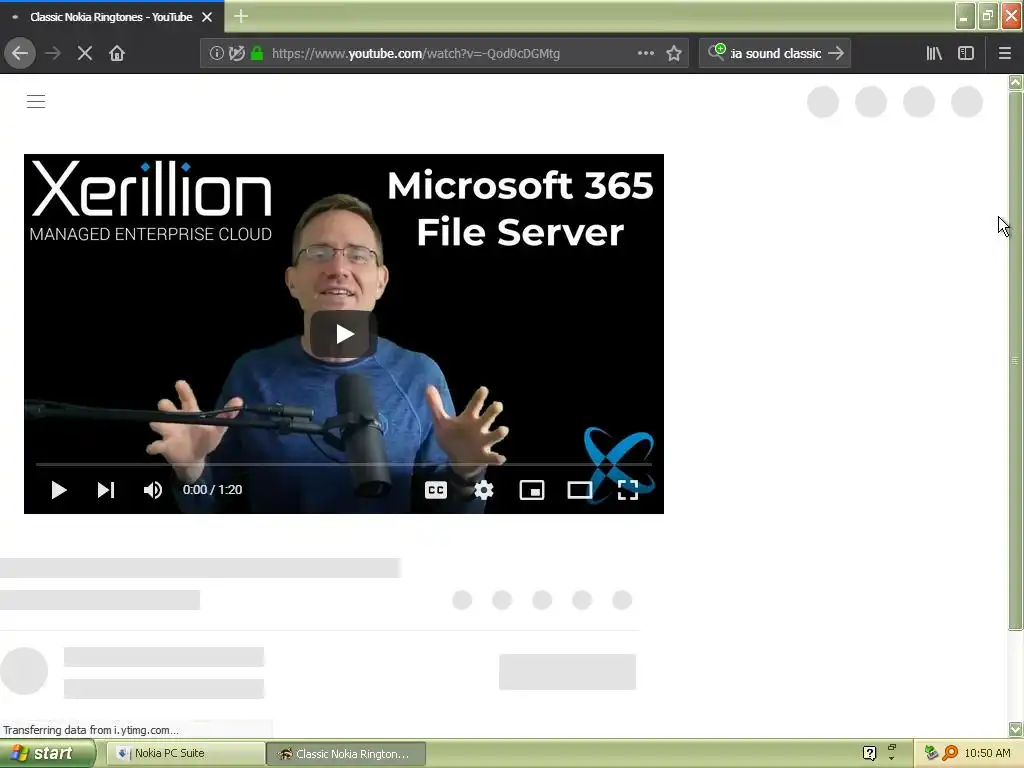Click the 'sound classic' search box

(776, 54)
